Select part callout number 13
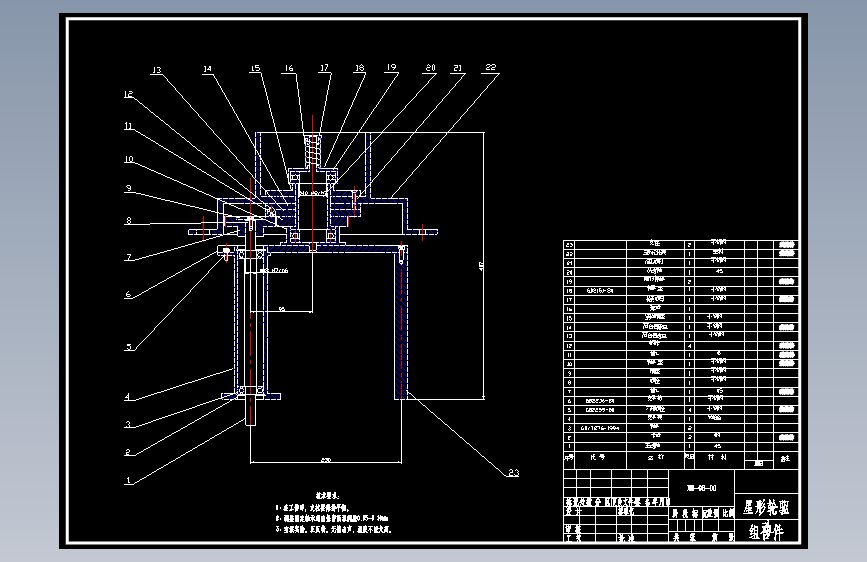 coord(156,70)
